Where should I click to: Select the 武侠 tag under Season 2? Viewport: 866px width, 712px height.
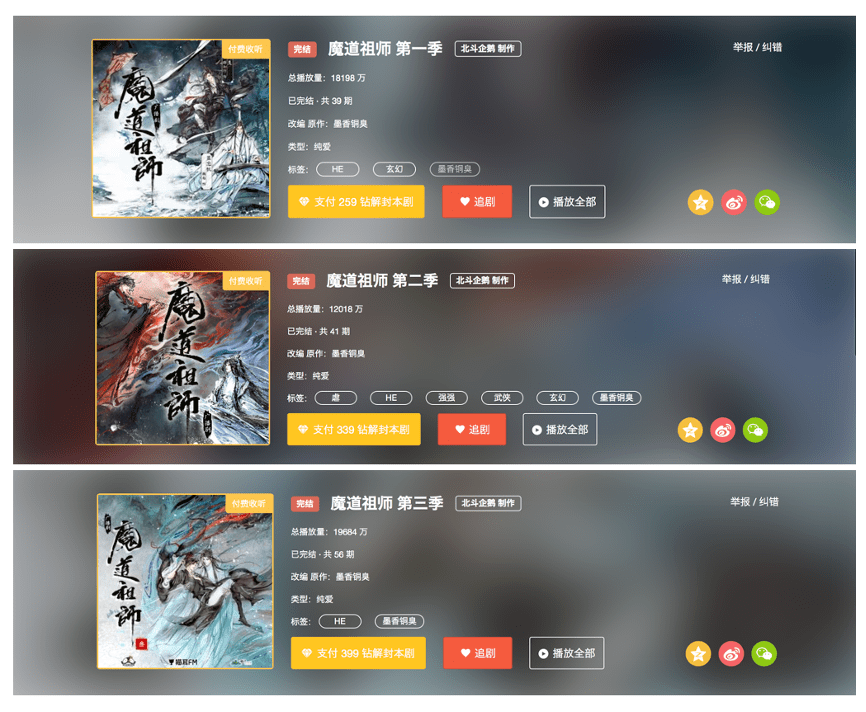point(502,398)
